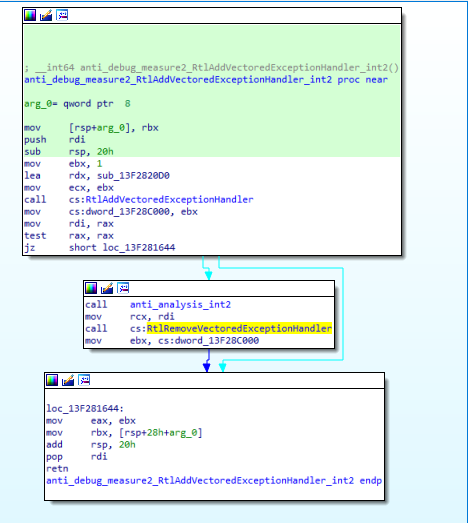Click pencil icon in loc_13F281644 node
The width and height of the screenshot is (468, 523).
pos(68,380)
